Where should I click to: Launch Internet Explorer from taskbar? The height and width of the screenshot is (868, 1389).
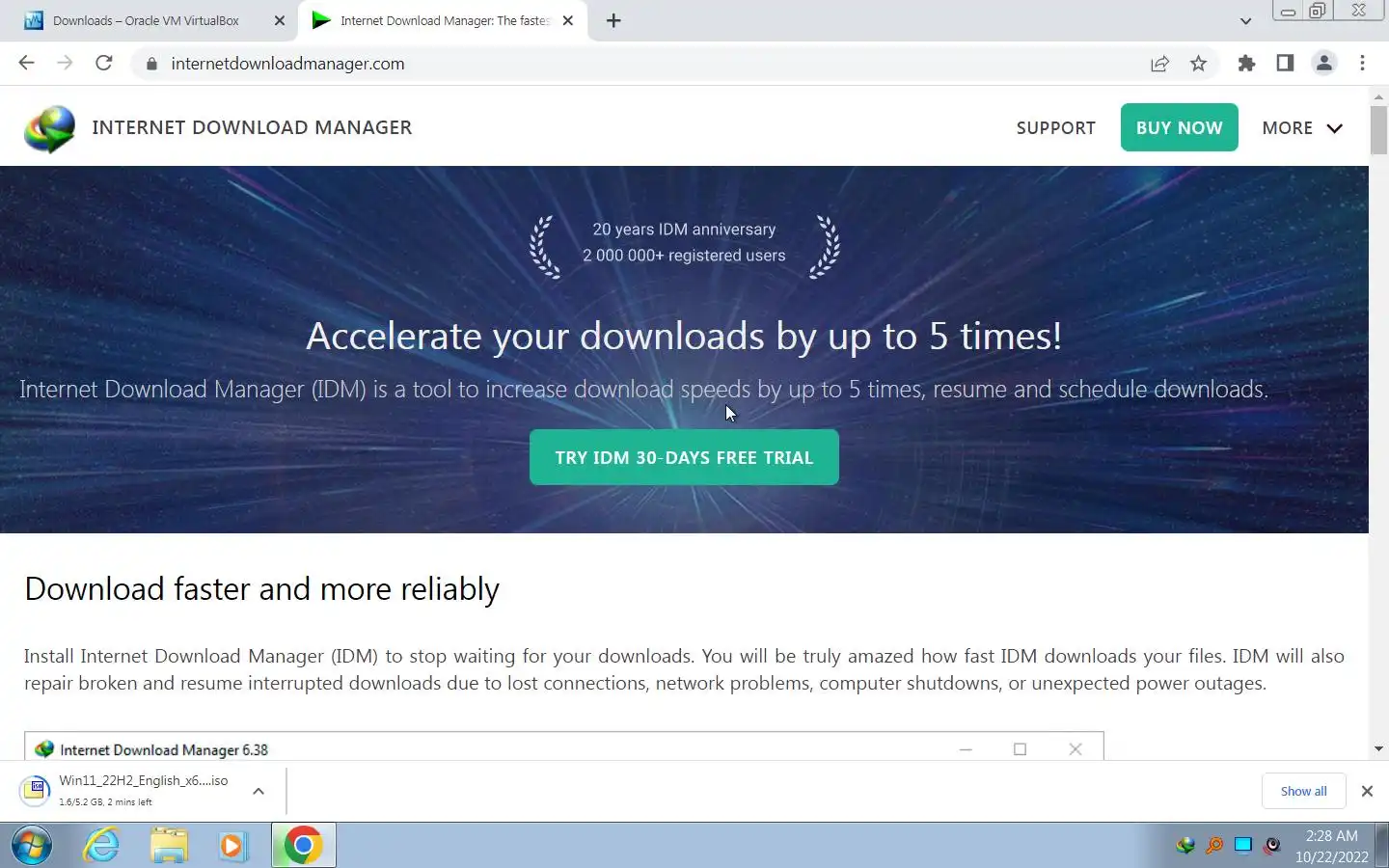tap(101, 846)
